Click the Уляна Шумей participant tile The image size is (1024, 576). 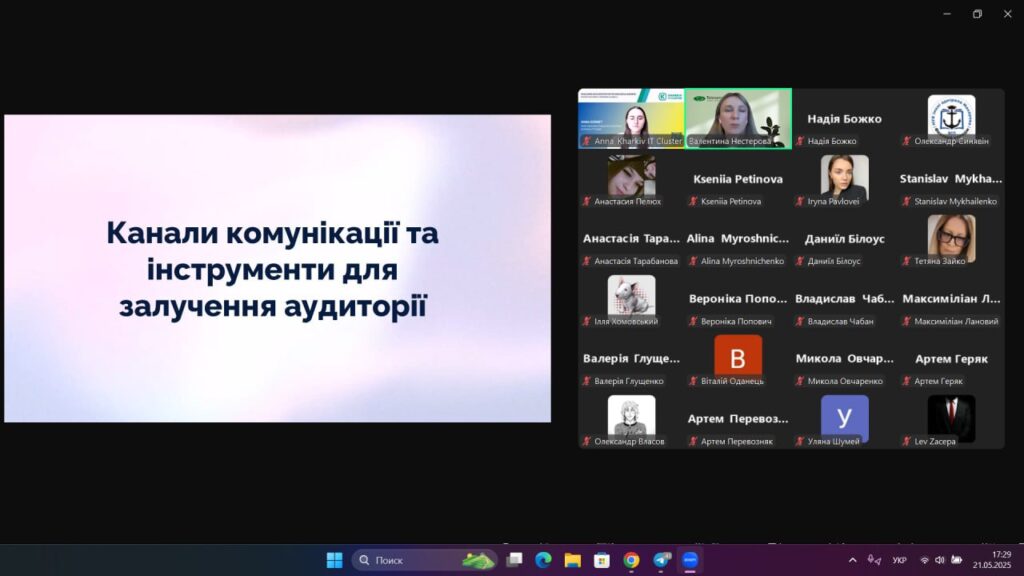844,420
